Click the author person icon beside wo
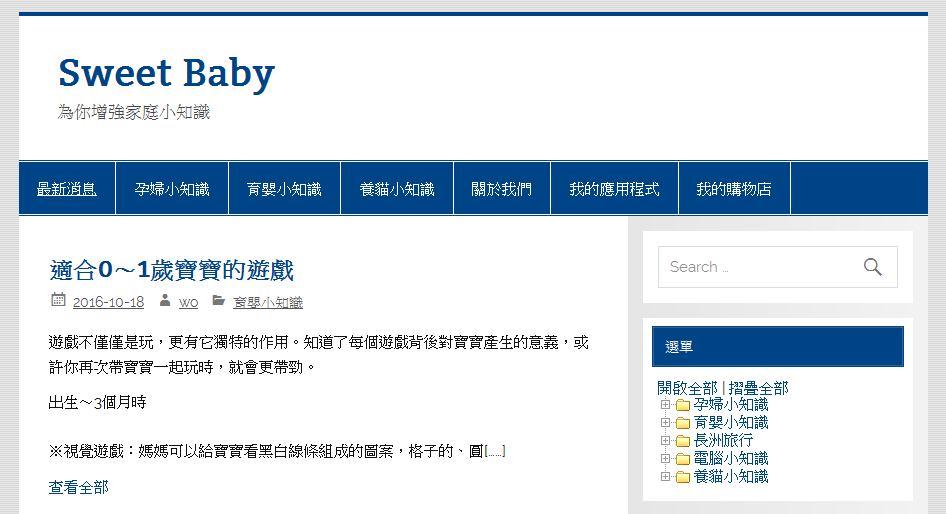Viewport: 946px width, 514px height. tap(165, 300)
